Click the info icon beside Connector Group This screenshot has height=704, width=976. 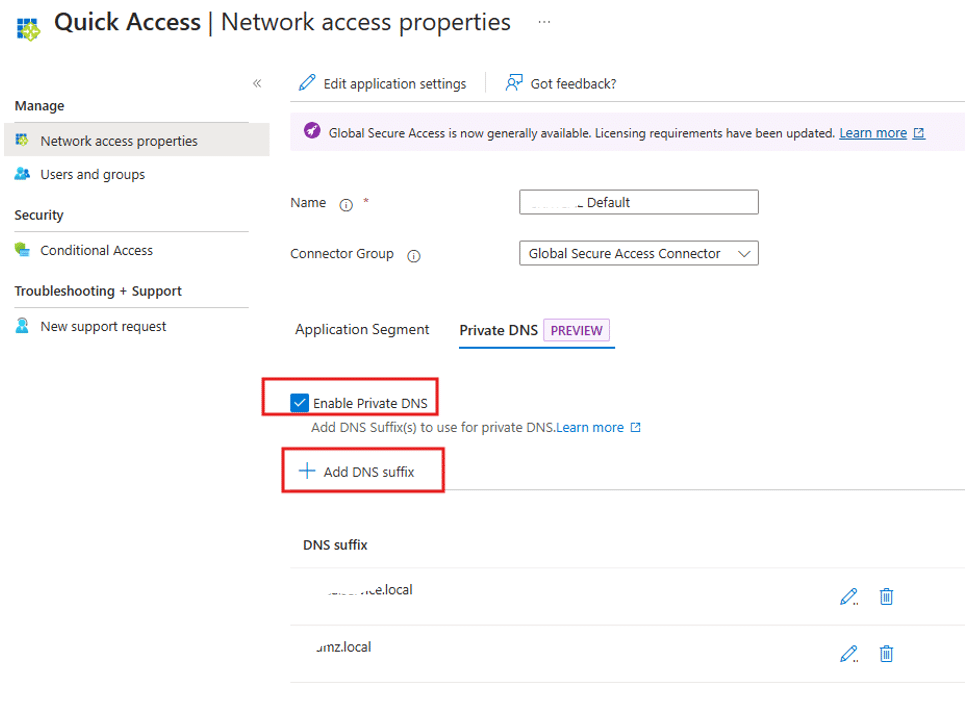pos(413,255)
